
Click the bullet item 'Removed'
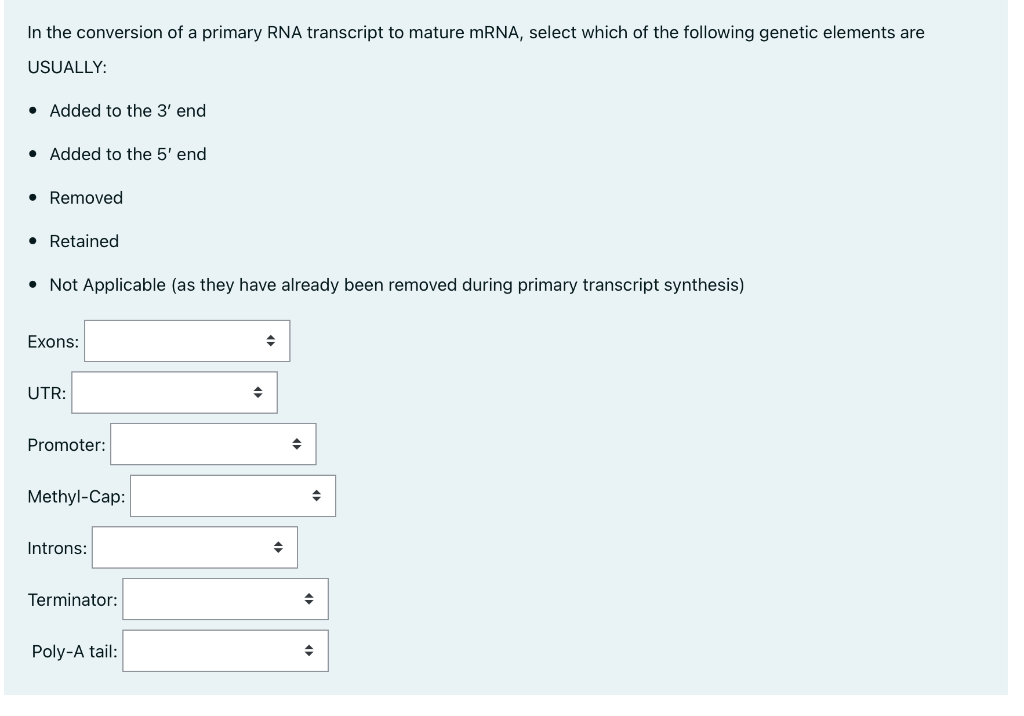(85, 198)
